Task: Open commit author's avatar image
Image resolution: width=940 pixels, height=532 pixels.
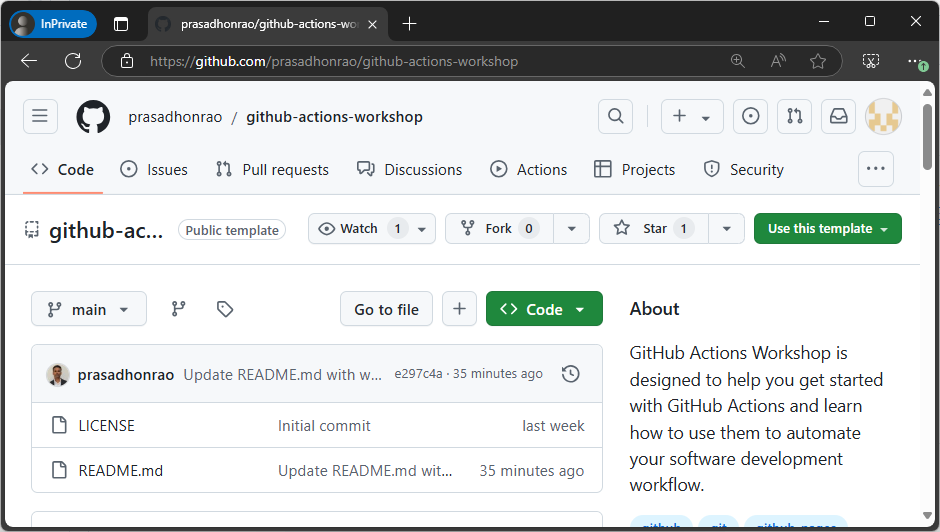Action: click(58, 375)
